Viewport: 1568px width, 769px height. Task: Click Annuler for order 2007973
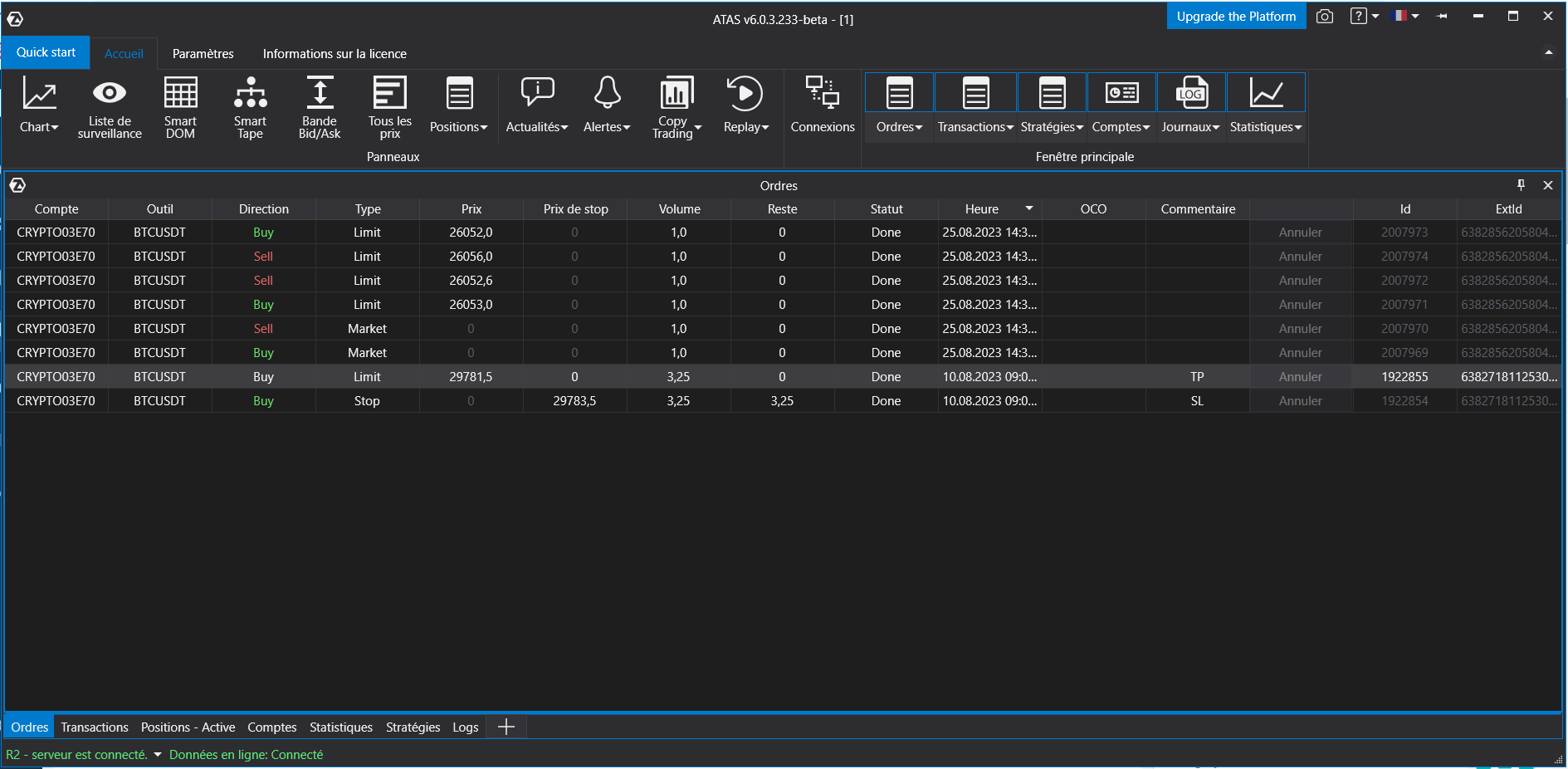1301,233
